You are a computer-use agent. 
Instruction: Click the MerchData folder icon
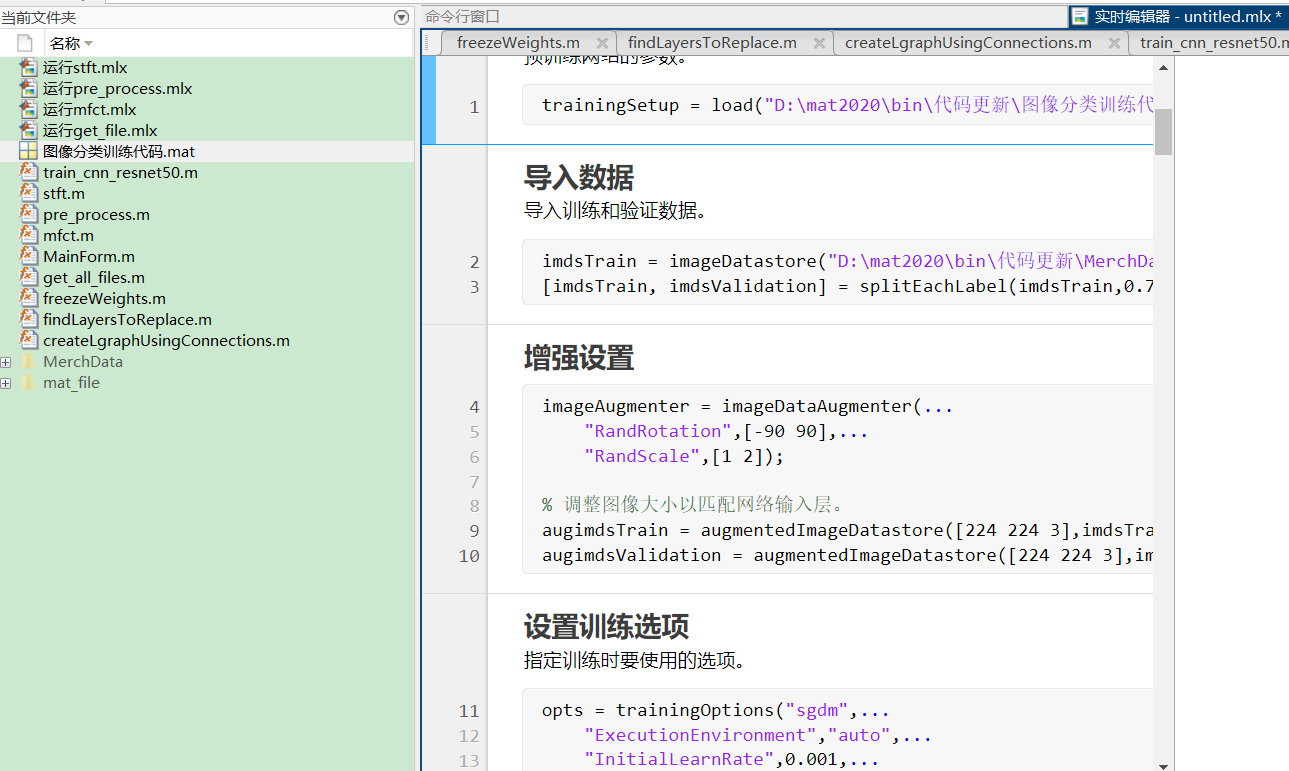[x=28, y=362]
